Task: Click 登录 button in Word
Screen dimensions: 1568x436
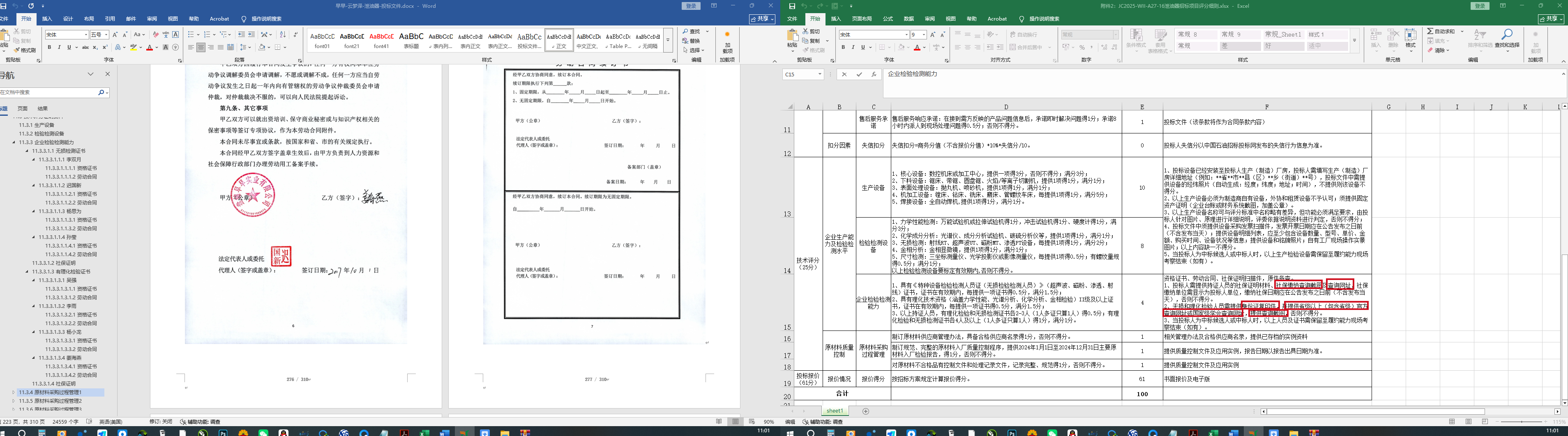Action: point(691,6)
